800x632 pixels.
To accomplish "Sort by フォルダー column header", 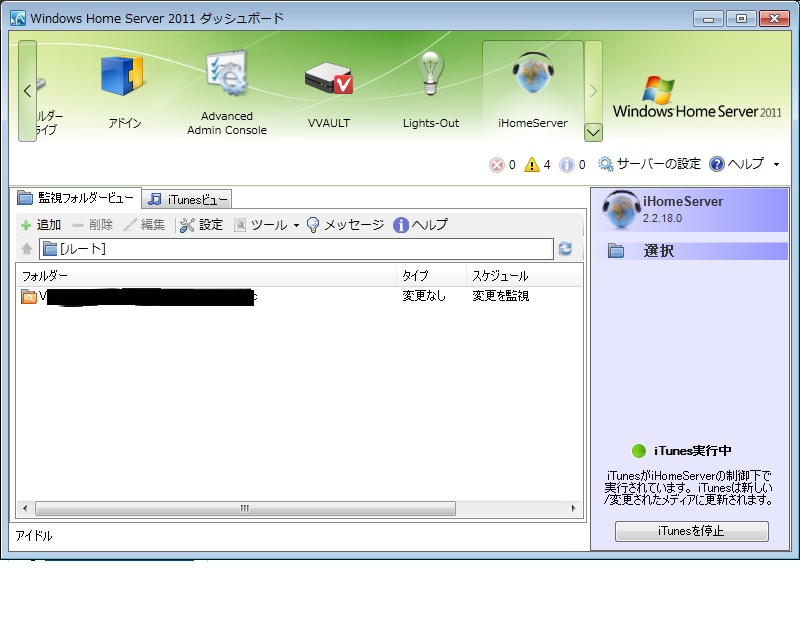I will (x=206, y=276).
